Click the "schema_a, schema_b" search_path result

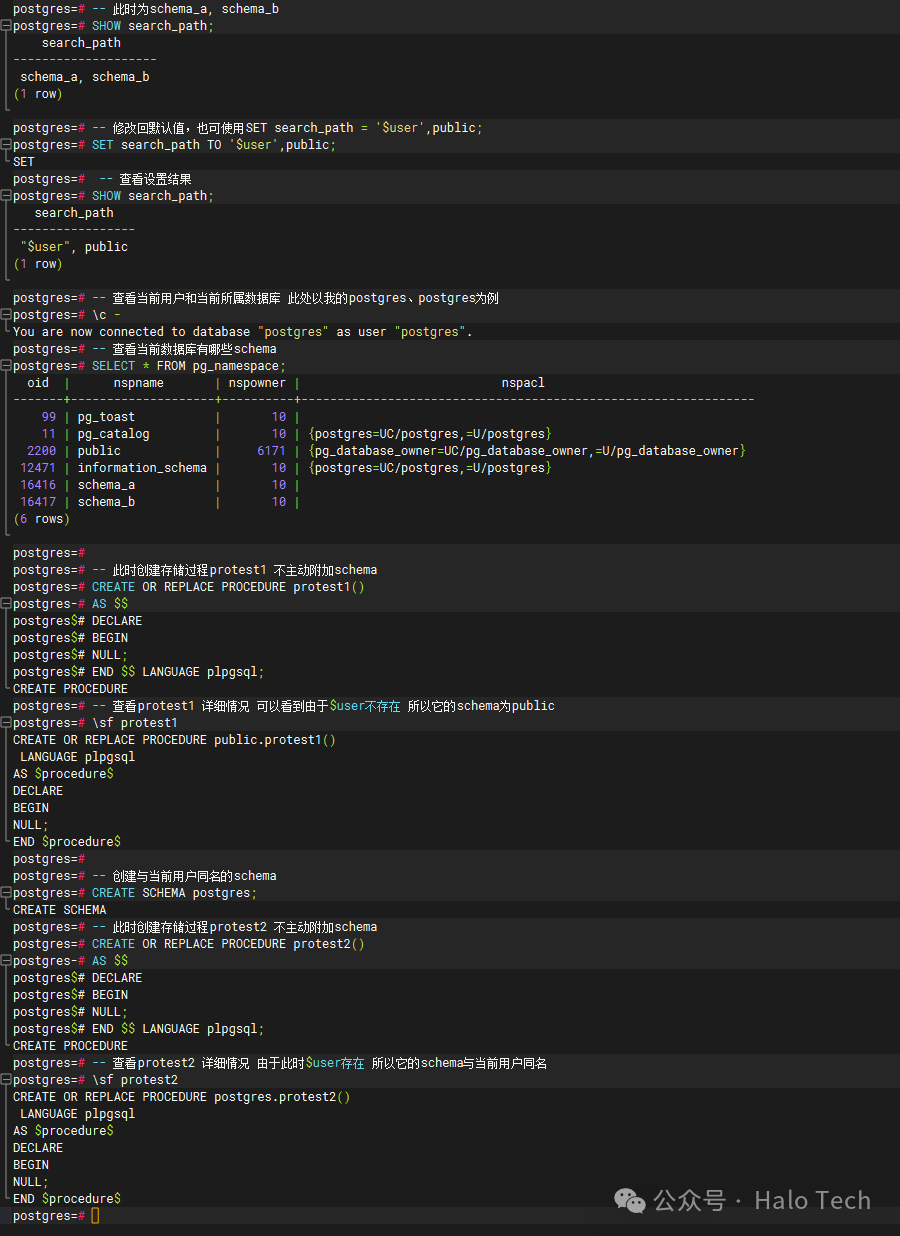click(x=85, y=77)
